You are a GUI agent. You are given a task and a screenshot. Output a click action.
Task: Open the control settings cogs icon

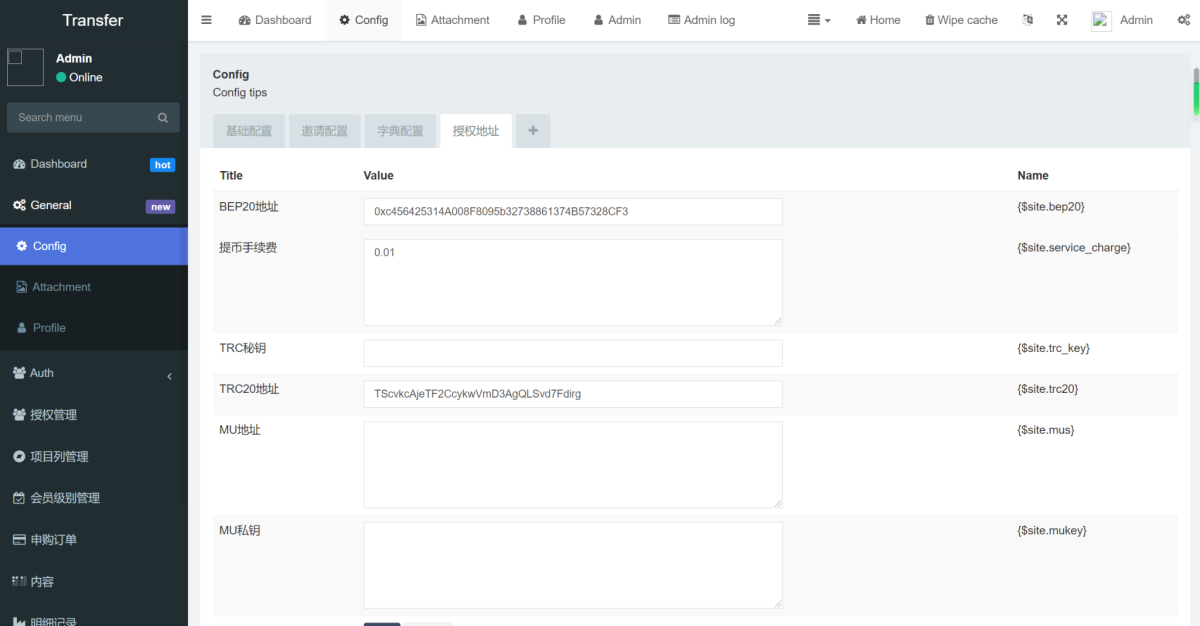click(1184, 20)
